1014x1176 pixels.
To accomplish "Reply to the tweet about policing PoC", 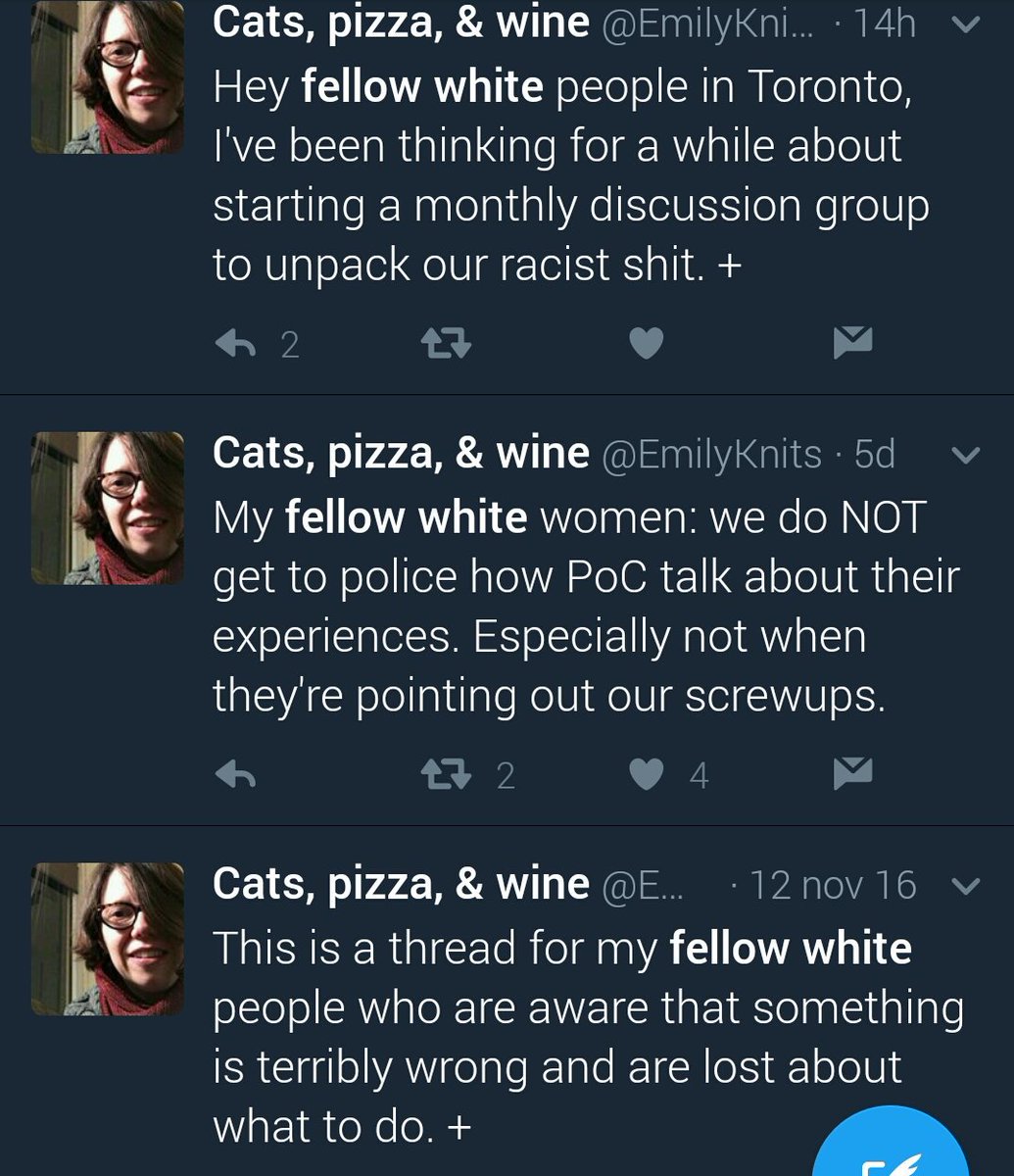I will pos(235,776).
